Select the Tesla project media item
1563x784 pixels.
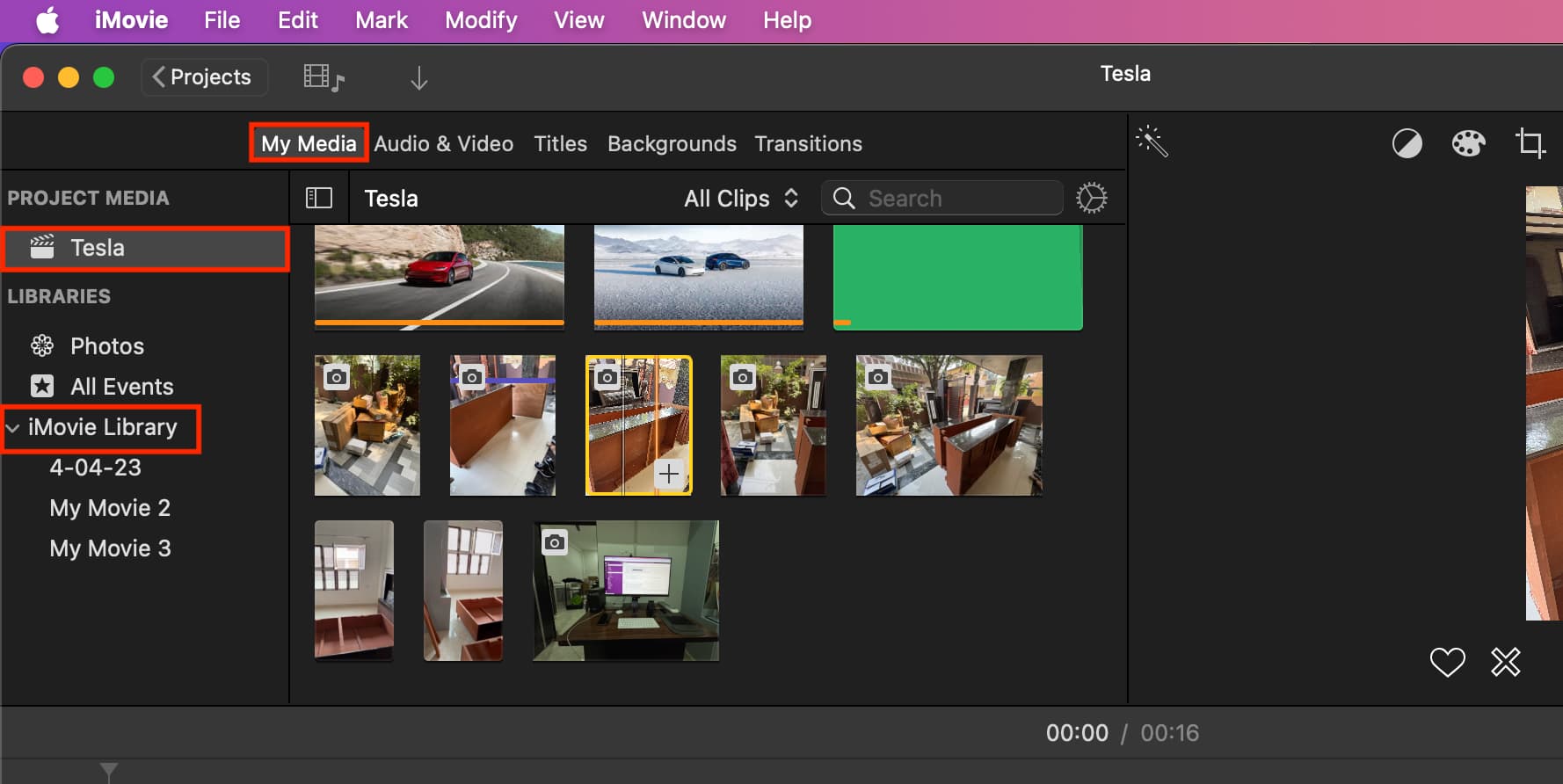pos(146,248)
